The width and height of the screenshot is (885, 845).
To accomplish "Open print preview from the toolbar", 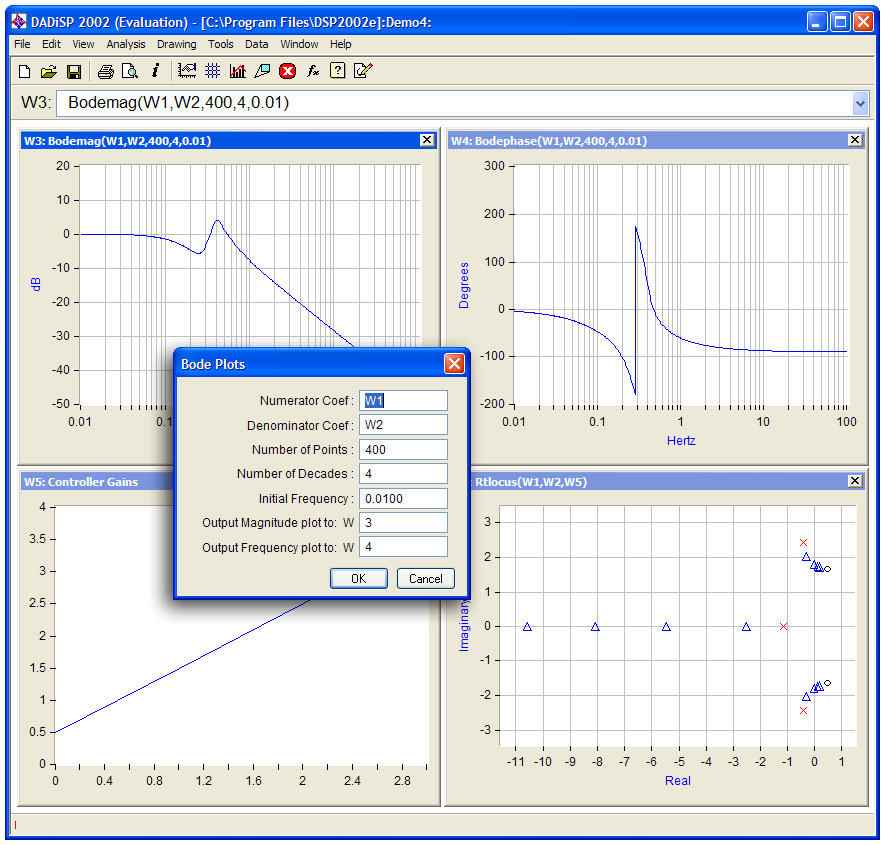I will tap(130, 71).
